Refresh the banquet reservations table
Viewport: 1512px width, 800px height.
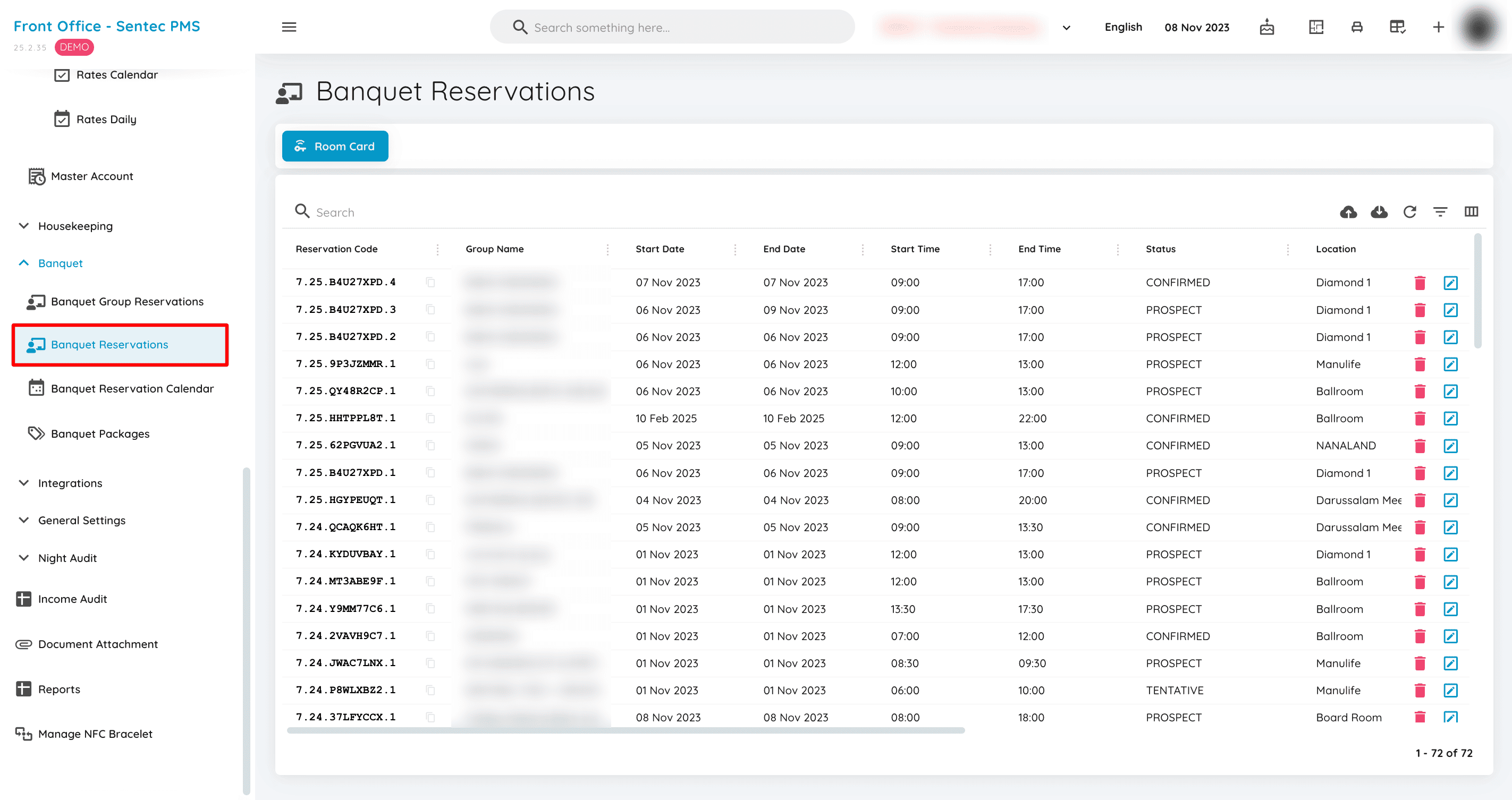tap(1409, 212)
